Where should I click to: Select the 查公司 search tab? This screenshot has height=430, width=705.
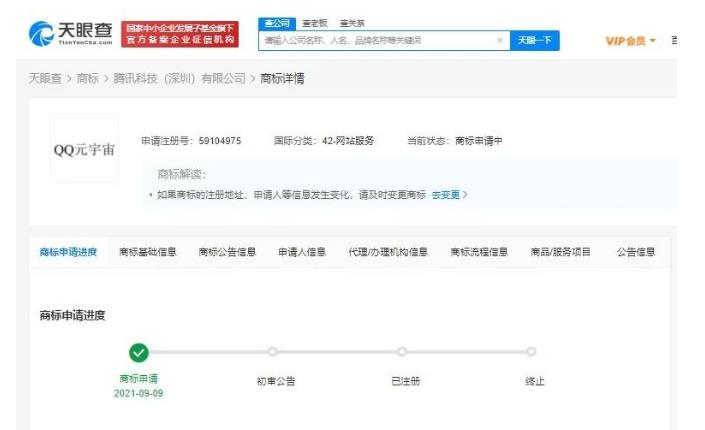click(277, 23)
